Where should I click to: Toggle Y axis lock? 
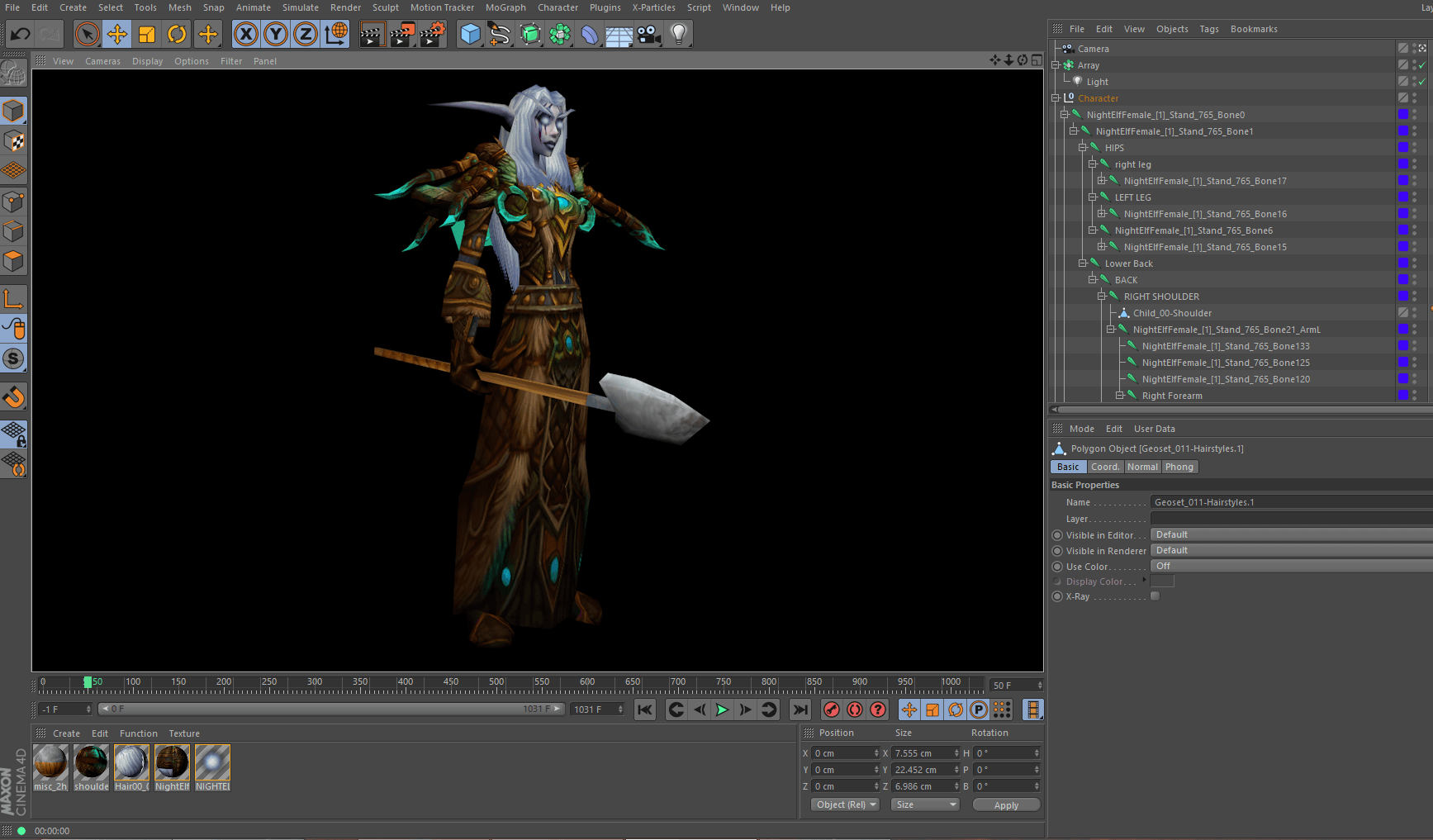276,34
